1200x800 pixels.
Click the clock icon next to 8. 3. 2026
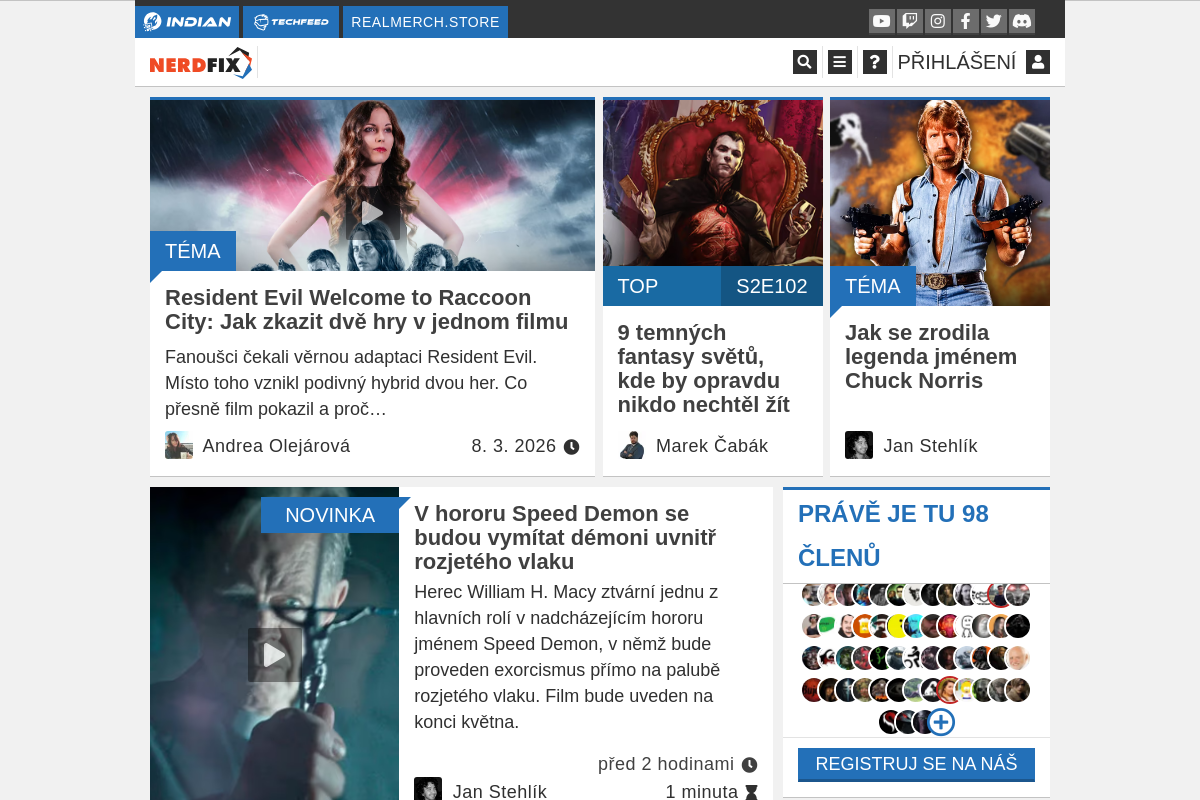(571, 446)
